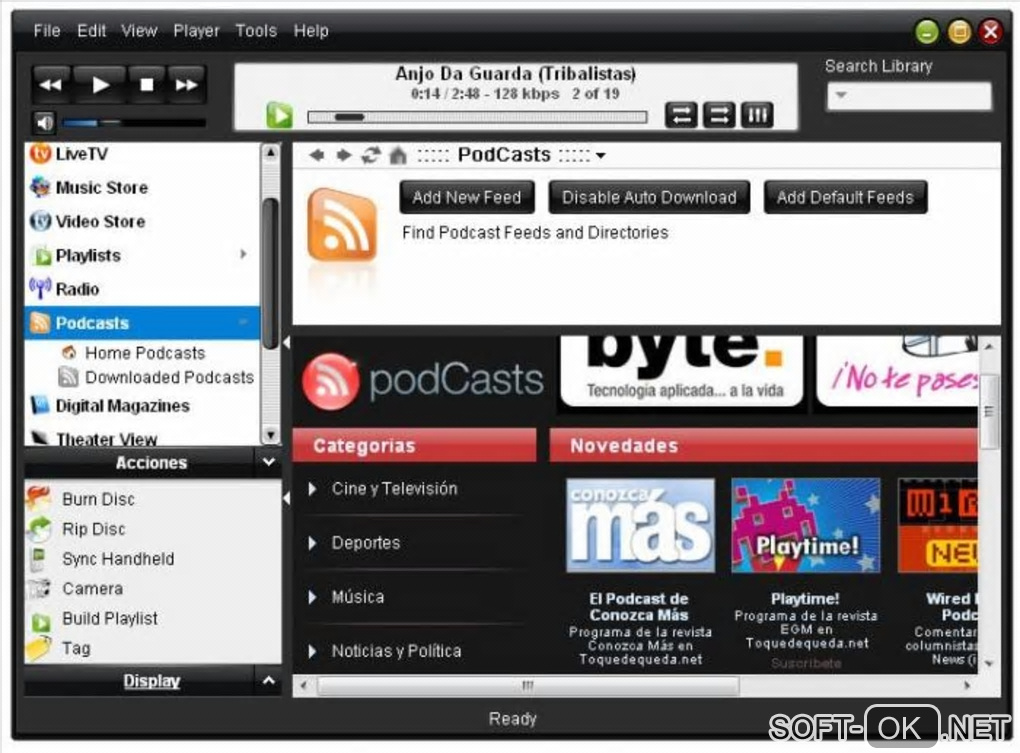Click the Add Default Feeds button
This screenshot has height=753, width=1020.
[845, 198]
